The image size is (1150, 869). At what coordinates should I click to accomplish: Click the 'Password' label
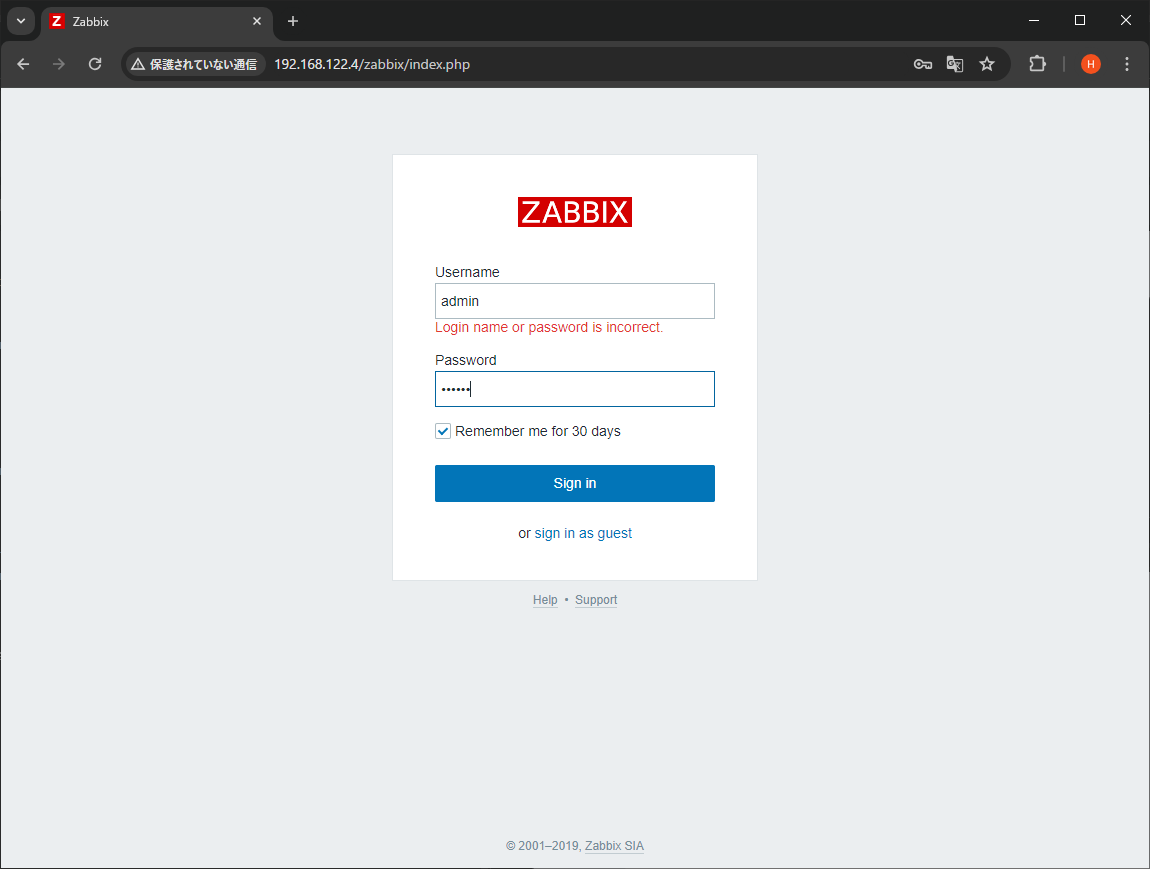click(x=466, y=360)
